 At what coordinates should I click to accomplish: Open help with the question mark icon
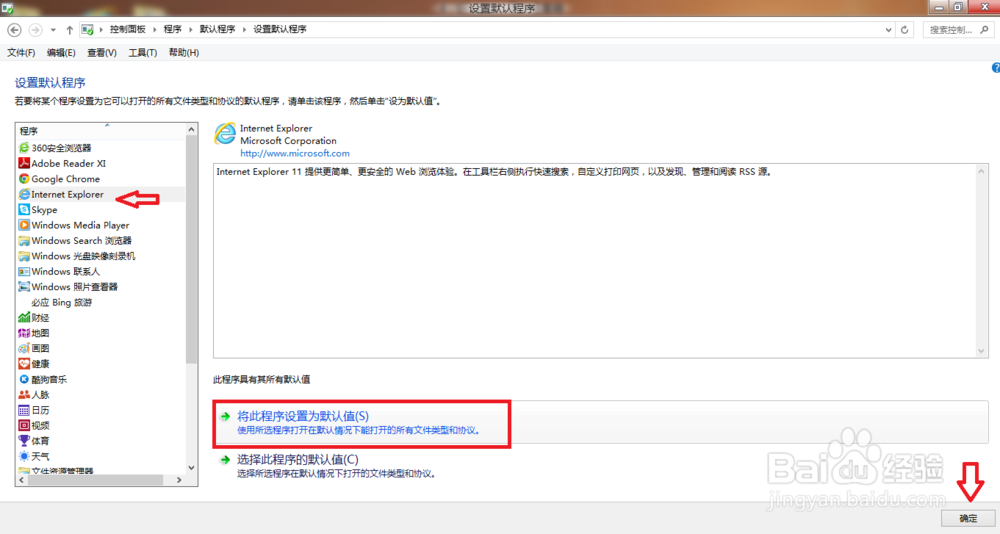pos(996,68)
